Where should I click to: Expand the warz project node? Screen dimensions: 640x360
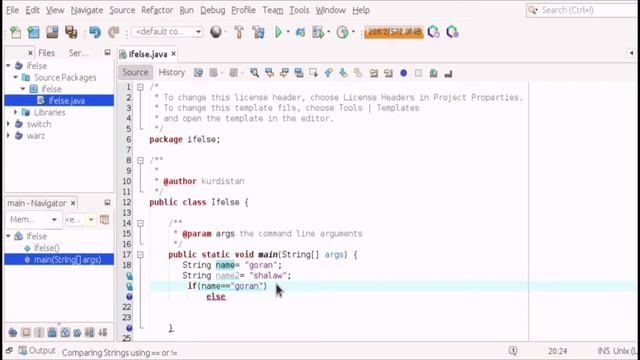point(9,136)
